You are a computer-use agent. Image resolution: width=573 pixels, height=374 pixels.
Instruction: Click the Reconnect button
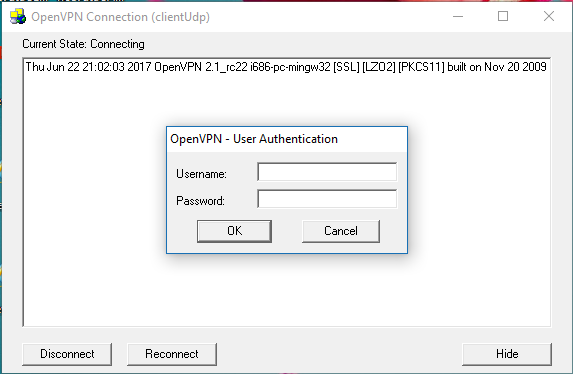point(172,354)
